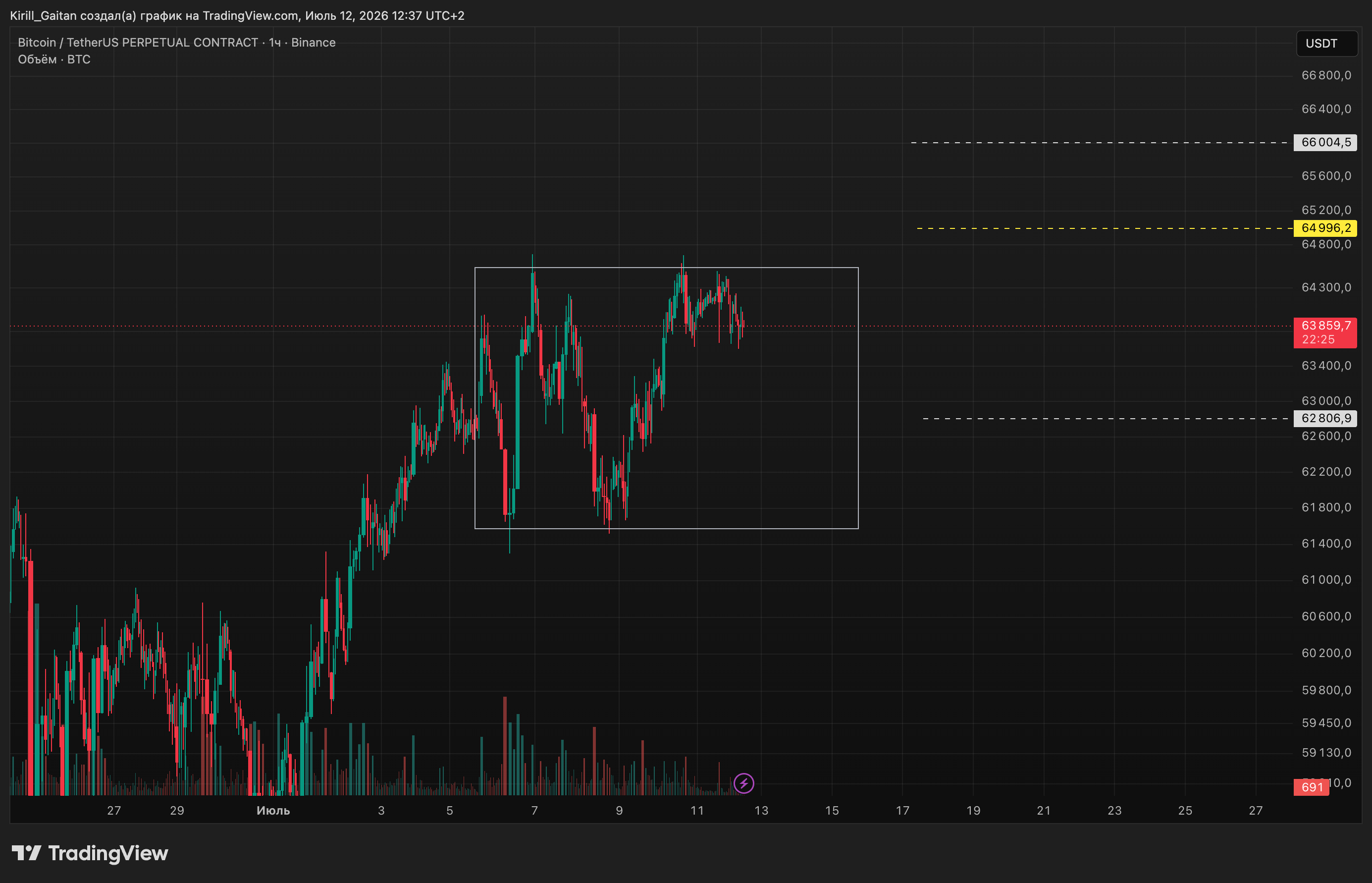Click the 63 000,0 price axis label
1372x883 pixels.
pos(1326,401)
